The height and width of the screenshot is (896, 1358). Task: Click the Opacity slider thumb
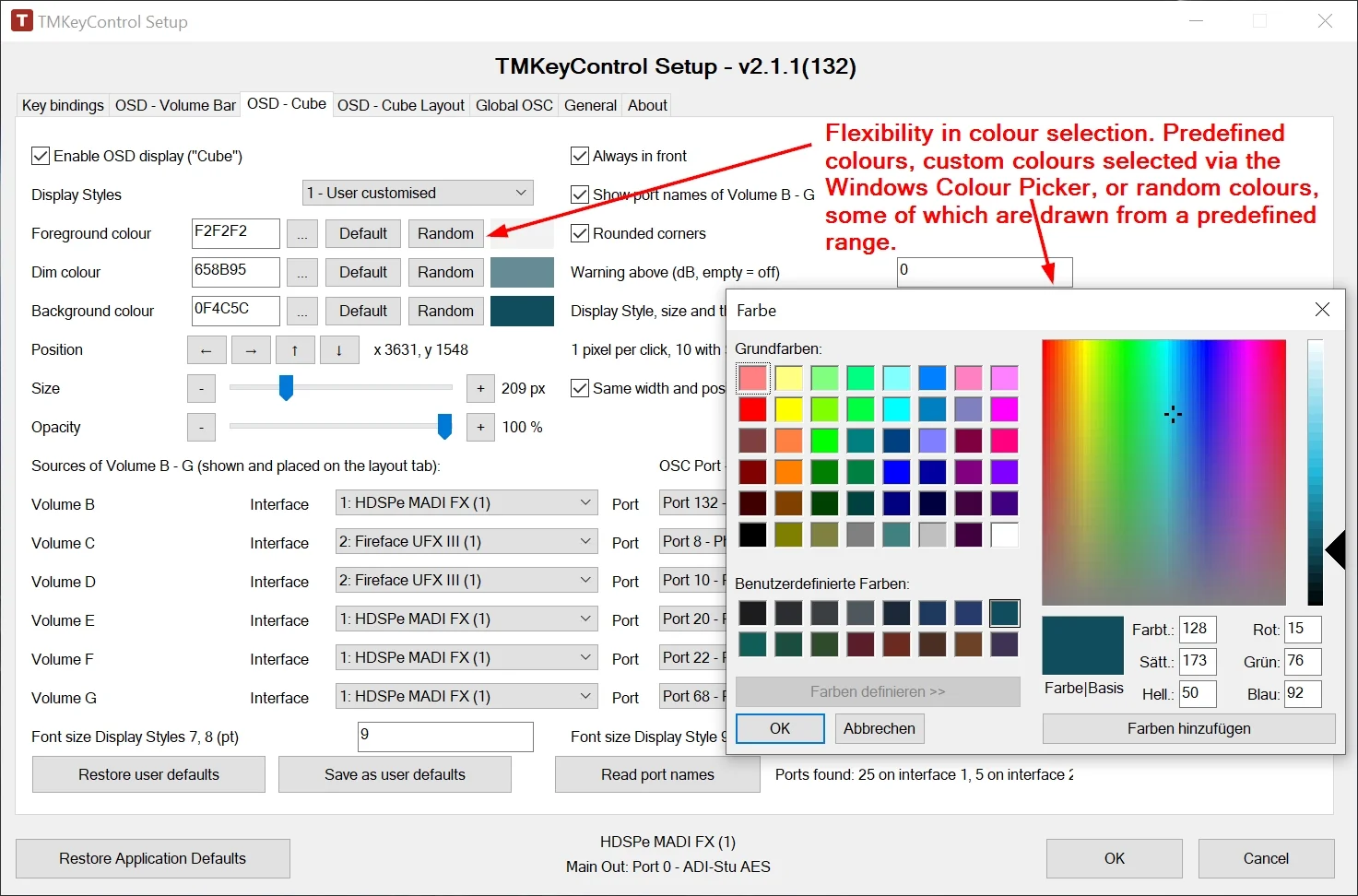point(444,427)
